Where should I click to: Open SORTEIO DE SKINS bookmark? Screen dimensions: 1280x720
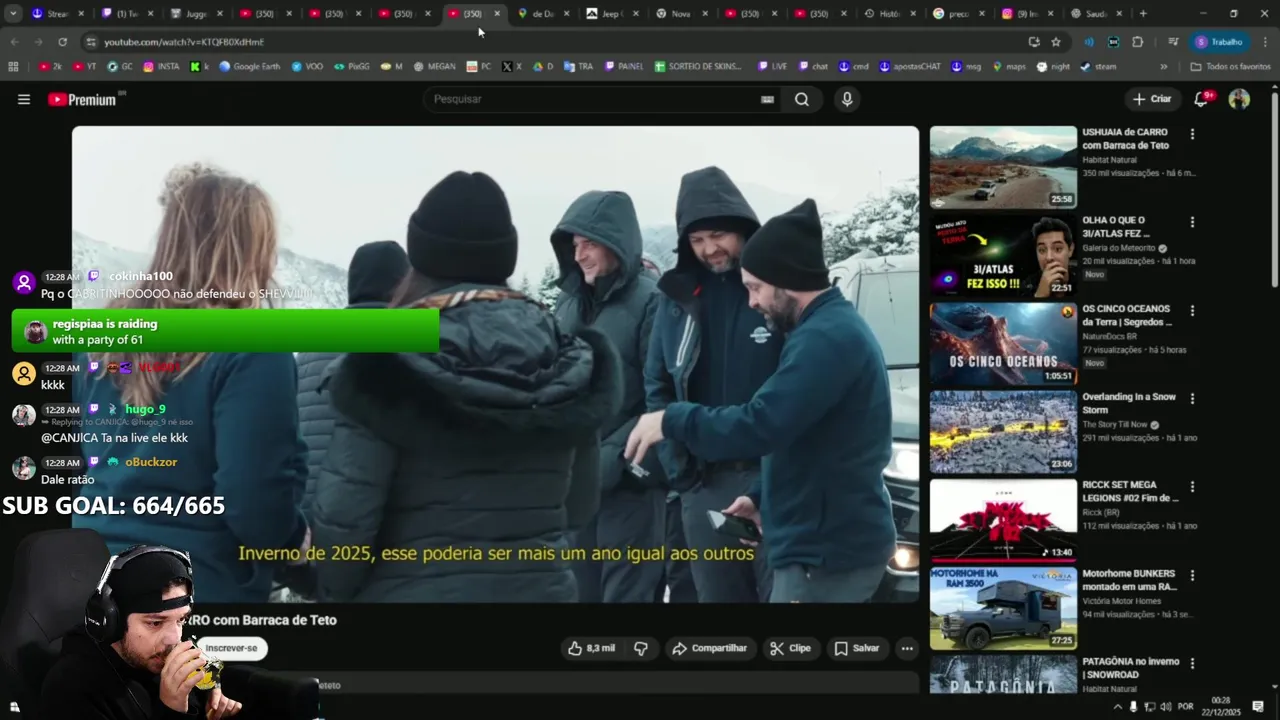click(698, 66)
